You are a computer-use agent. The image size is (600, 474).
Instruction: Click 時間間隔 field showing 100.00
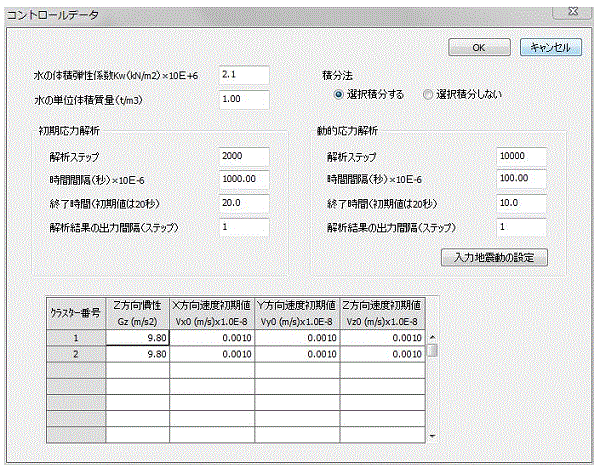click(522, 180)
